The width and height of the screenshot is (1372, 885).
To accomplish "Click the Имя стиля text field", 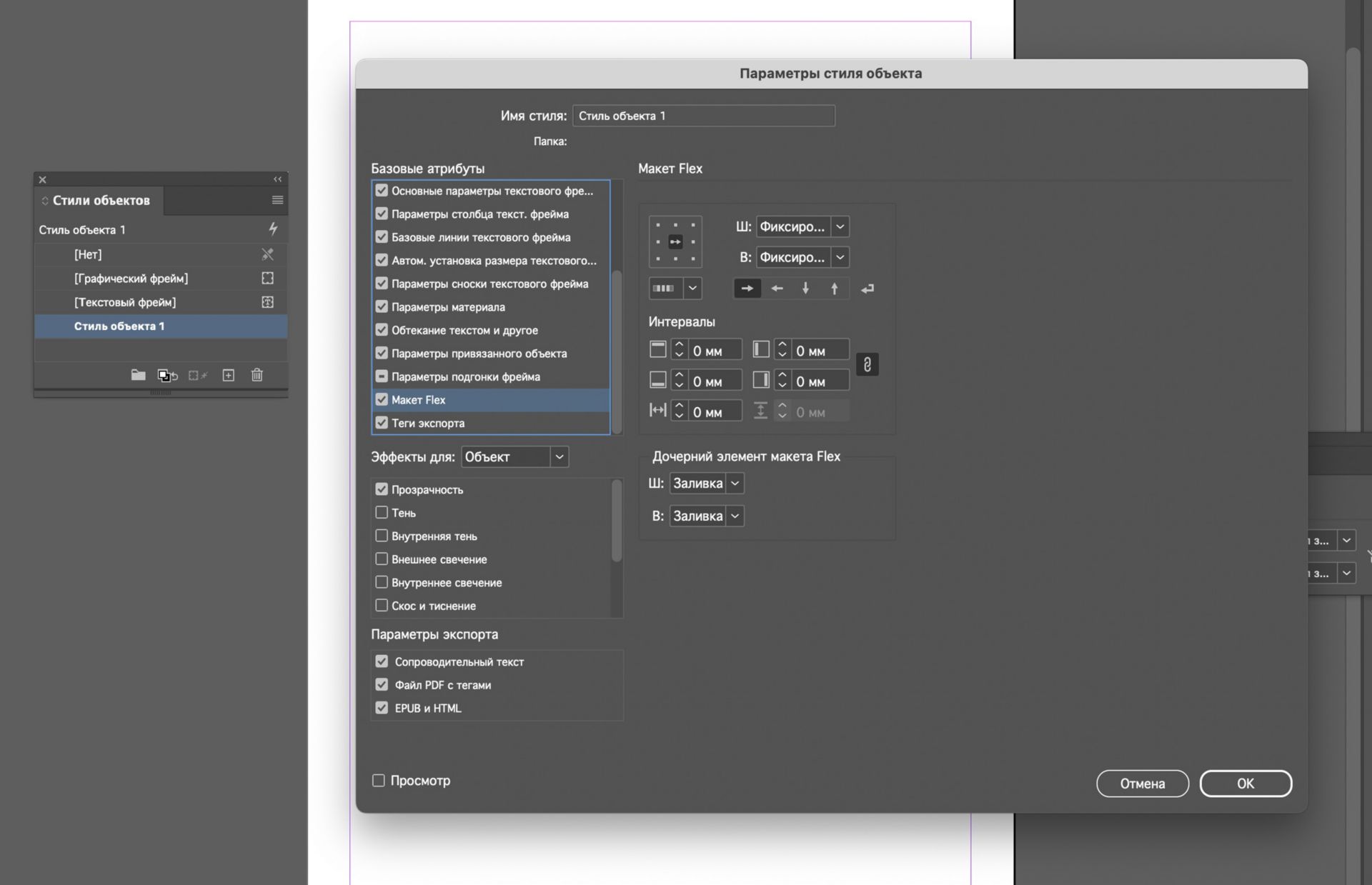I will pos(703,116).
